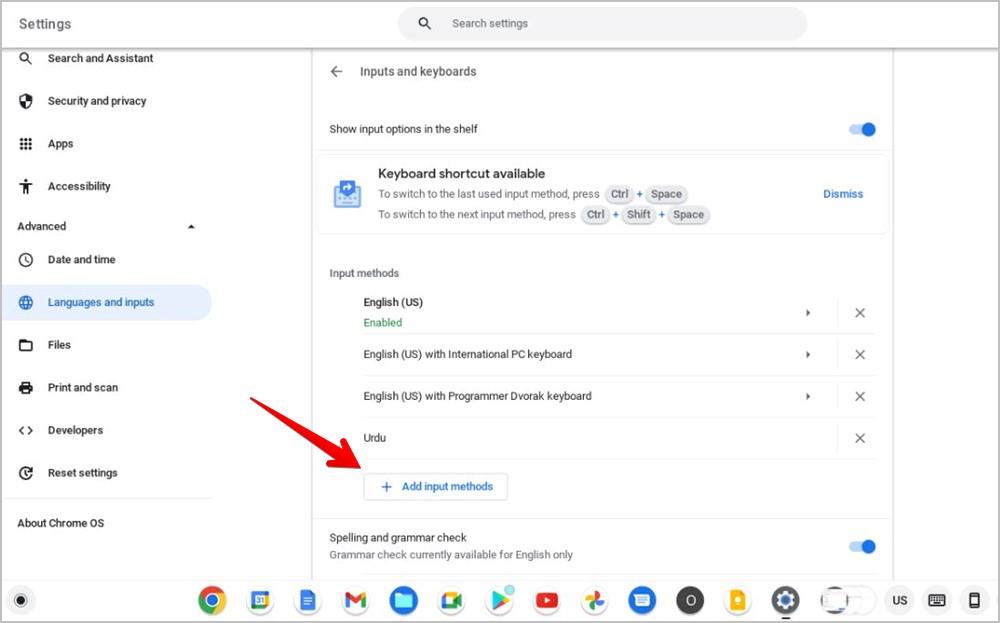The width and height of the screenshot is (1000, 623).
Task: Click the search magnifier icon in settings bar
Action: point(424,24)
